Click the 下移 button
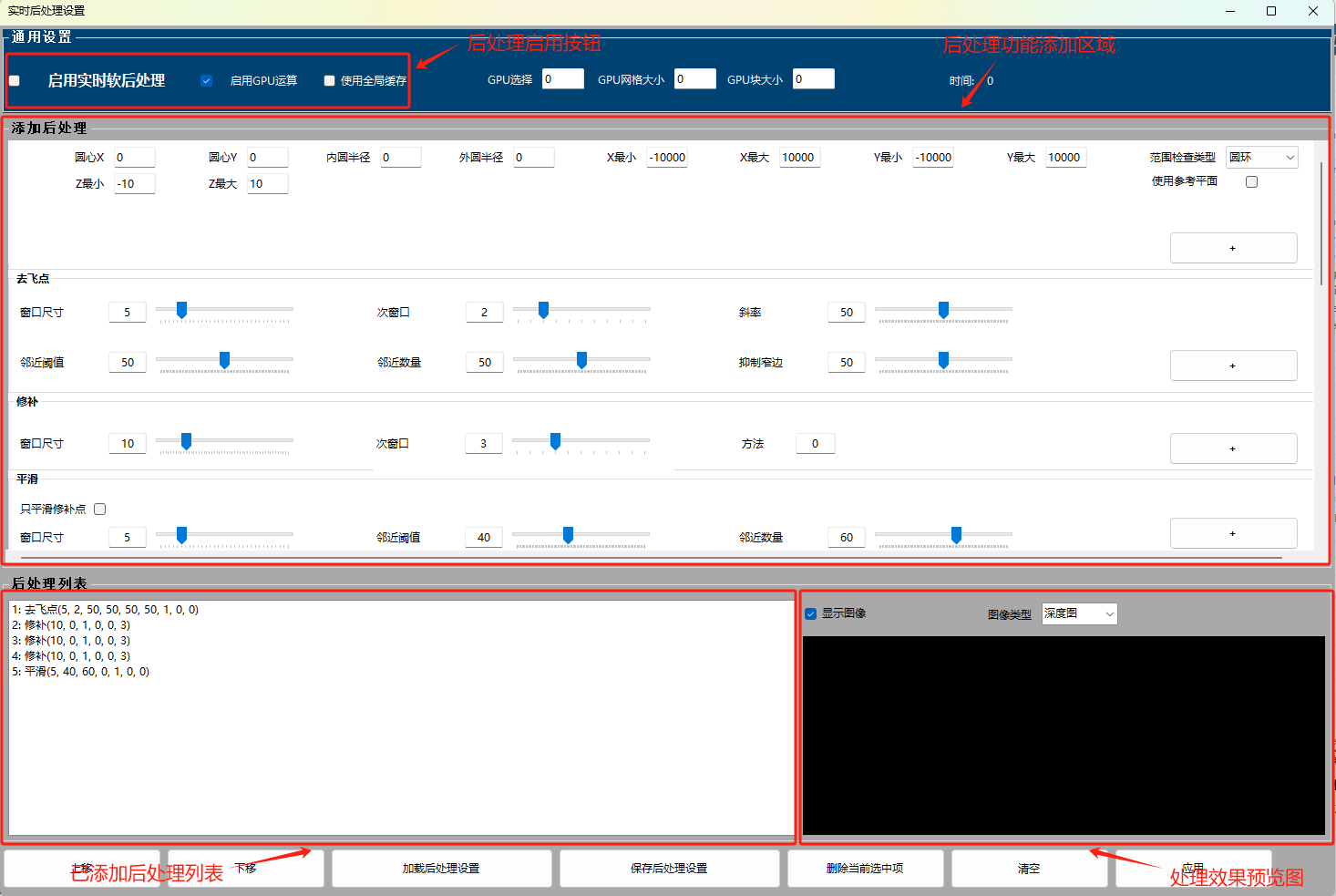Screen dimensions: 1336x896 [246, 869]
